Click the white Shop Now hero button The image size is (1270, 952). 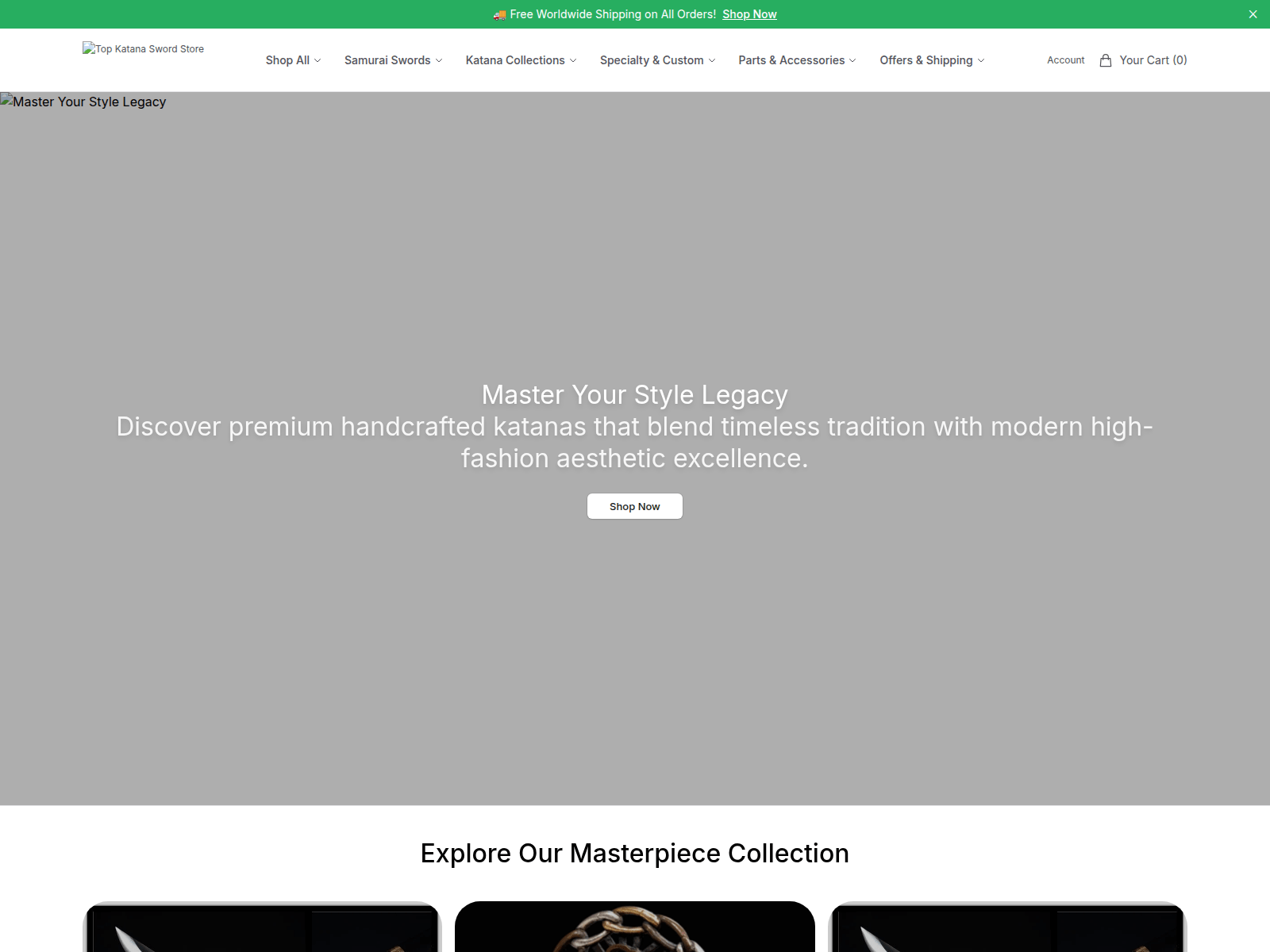[x=635, y=506]
